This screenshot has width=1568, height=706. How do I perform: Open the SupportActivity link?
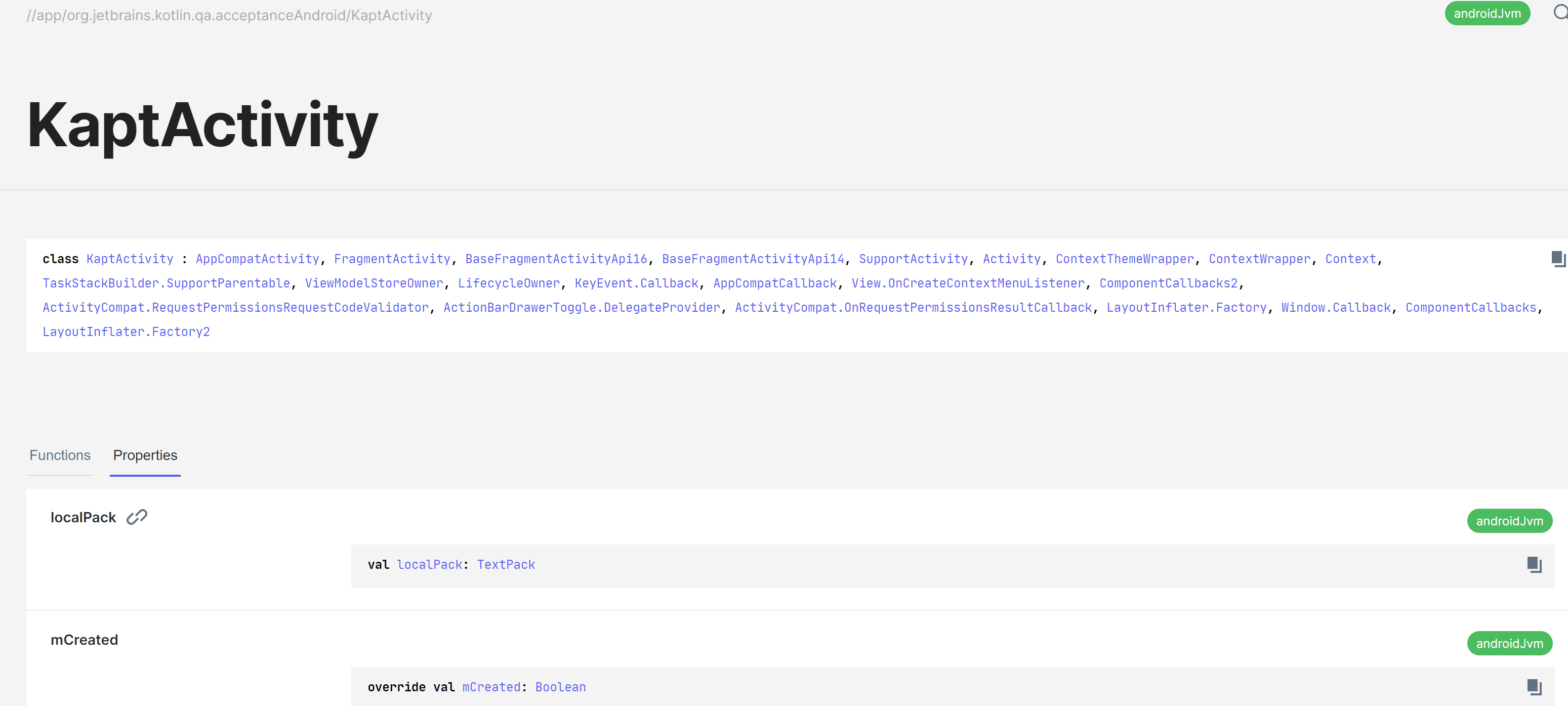[913, 259]
